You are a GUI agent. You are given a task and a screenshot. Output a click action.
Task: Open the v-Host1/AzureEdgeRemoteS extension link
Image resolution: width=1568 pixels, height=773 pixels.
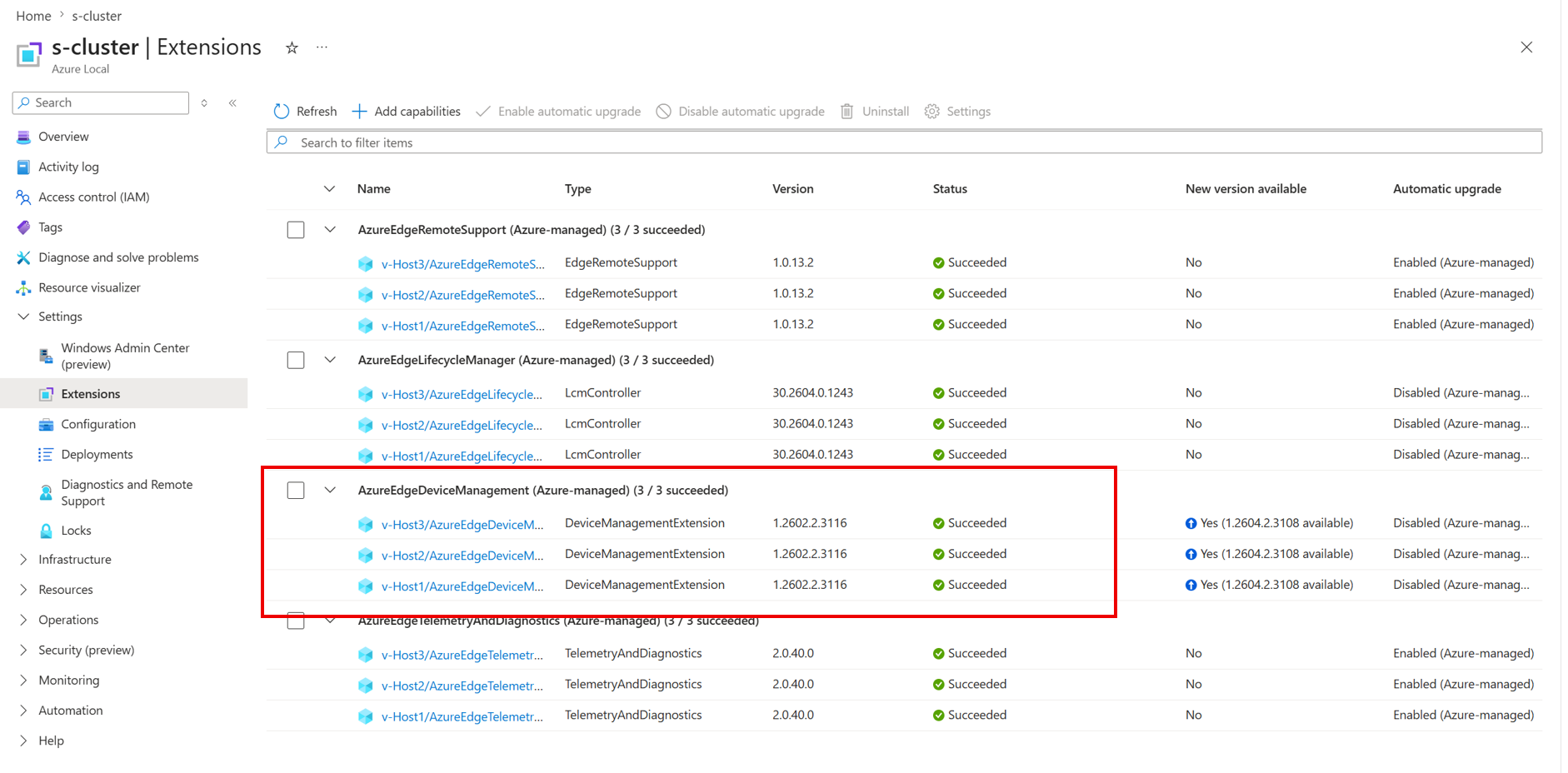[x=463, y=326]
